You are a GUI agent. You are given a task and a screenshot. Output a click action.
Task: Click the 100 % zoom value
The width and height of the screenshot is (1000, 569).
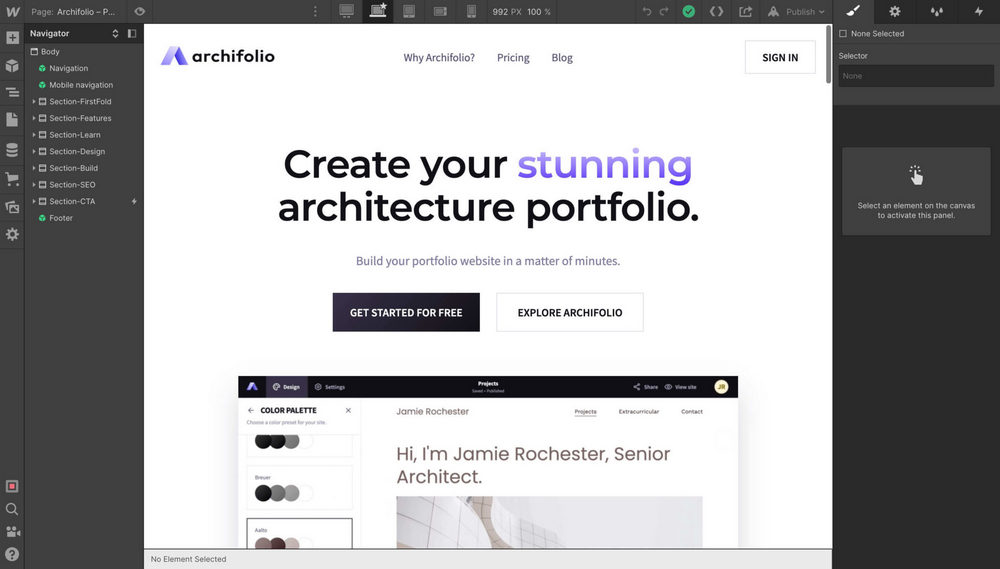coord(539,11)
